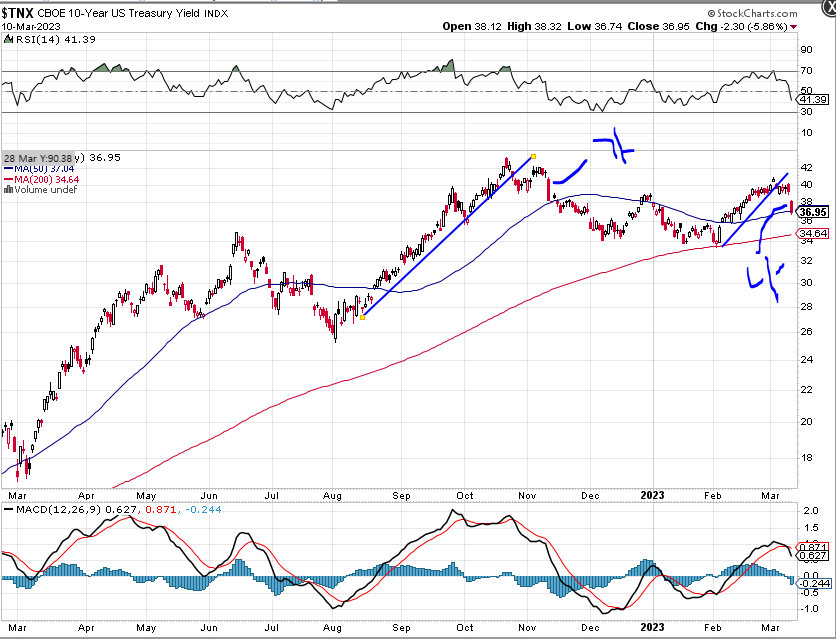Screen dimensions: 836x639
Task: Click the 34.64 red tag on right axis
Action: click(x=813, y=233)
